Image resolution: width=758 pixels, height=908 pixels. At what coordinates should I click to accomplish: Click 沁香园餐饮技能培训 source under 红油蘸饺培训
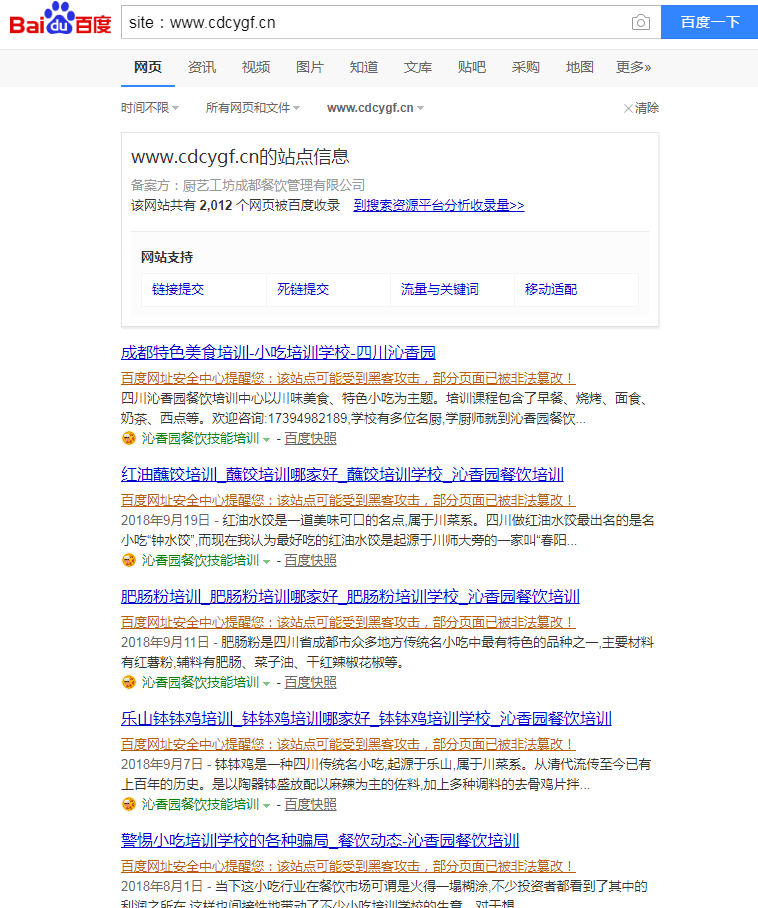(x=200, y=561)
